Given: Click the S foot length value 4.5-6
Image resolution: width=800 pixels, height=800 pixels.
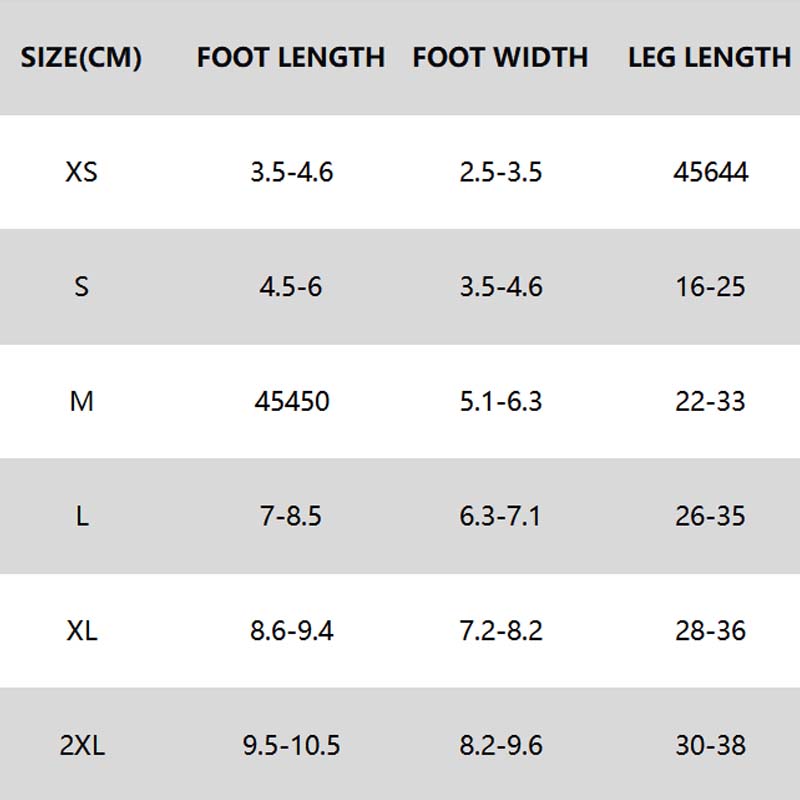Looking at the screenshot, I should click(x=291, y=287).
